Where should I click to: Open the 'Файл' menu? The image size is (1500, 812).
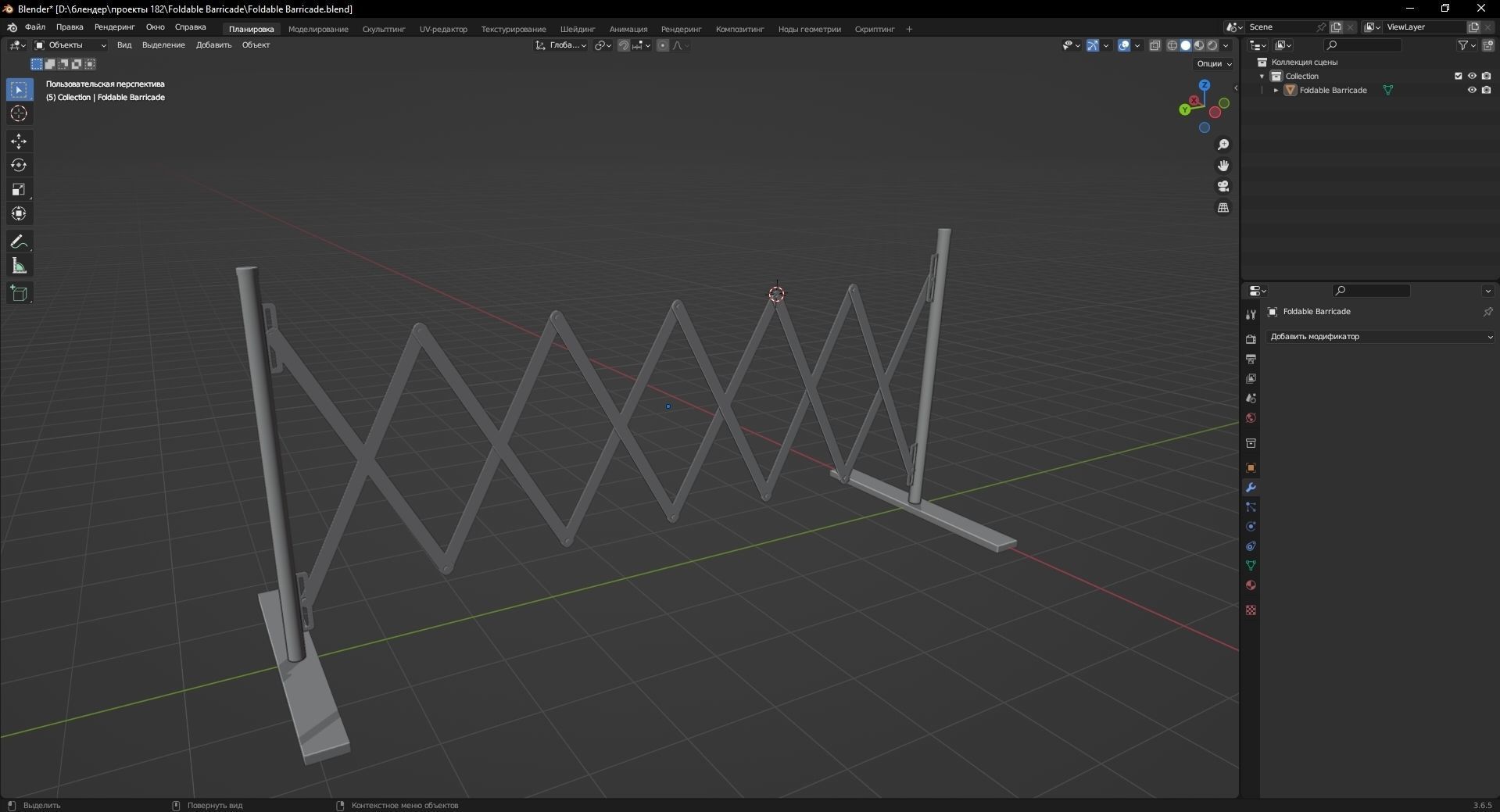point(35,27)
